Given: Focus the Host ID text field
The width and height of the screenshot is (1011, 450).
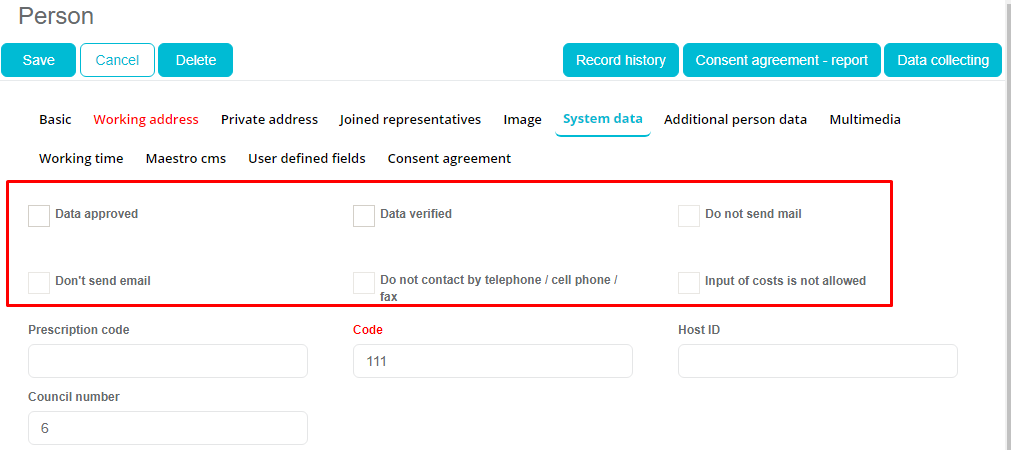Looking at the screenshot, I should (817, 361).
